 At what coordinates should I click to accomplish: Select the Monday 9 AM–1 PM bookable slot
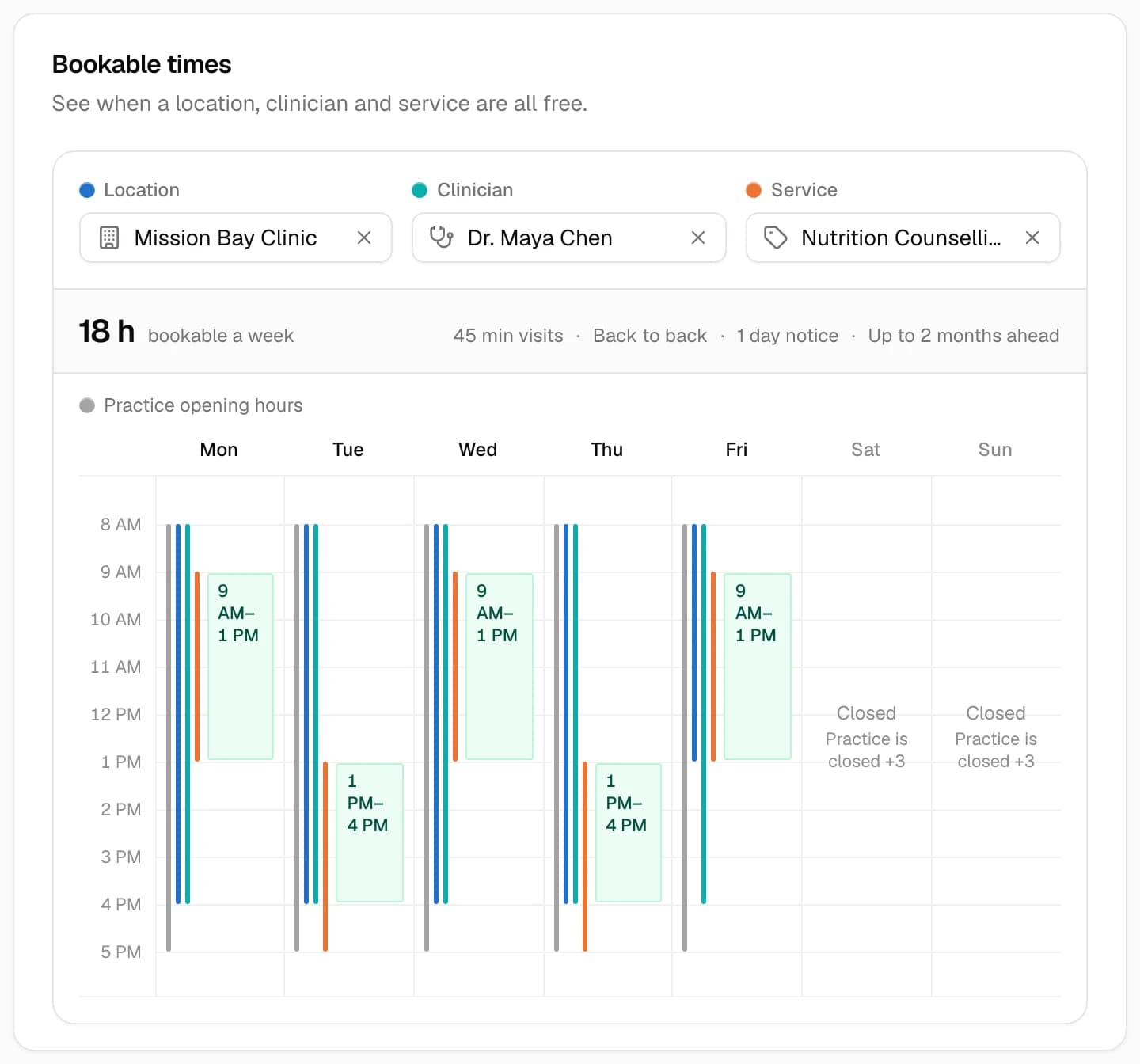pyautogui.click(x=241, y=667)
